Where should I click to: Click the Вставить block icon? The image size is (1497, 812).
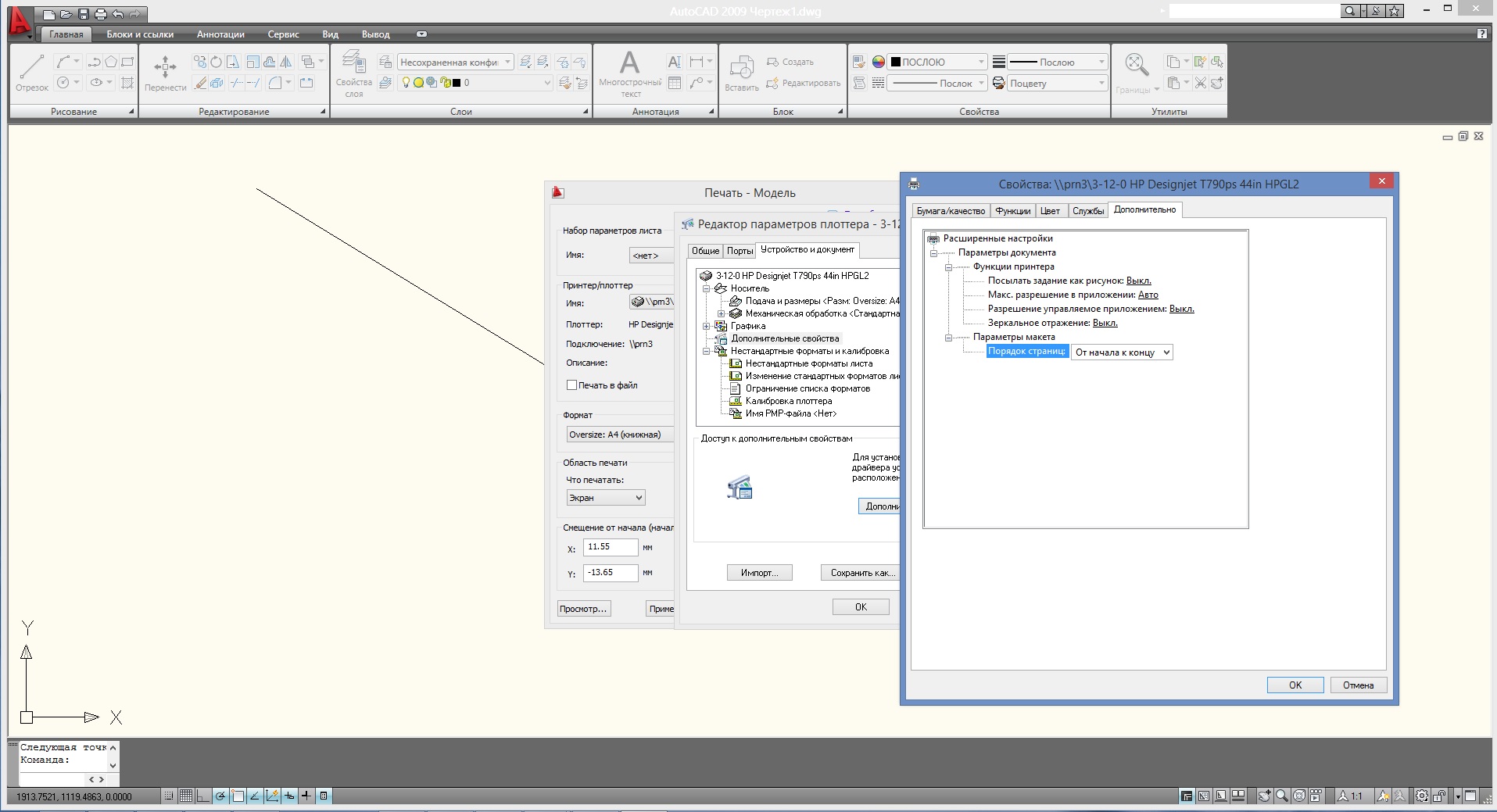click(x=741, y=73)
